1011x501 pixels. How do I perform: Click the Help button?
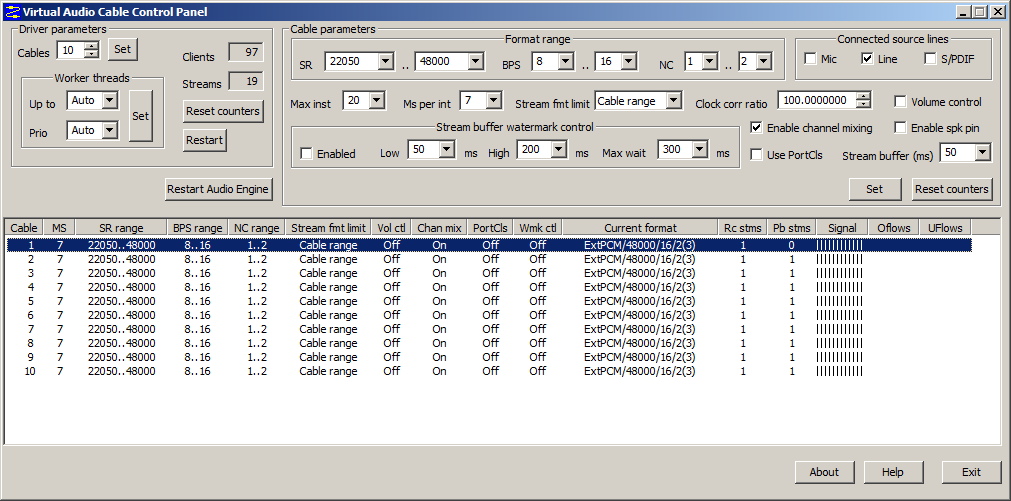[x=893, y=472]
